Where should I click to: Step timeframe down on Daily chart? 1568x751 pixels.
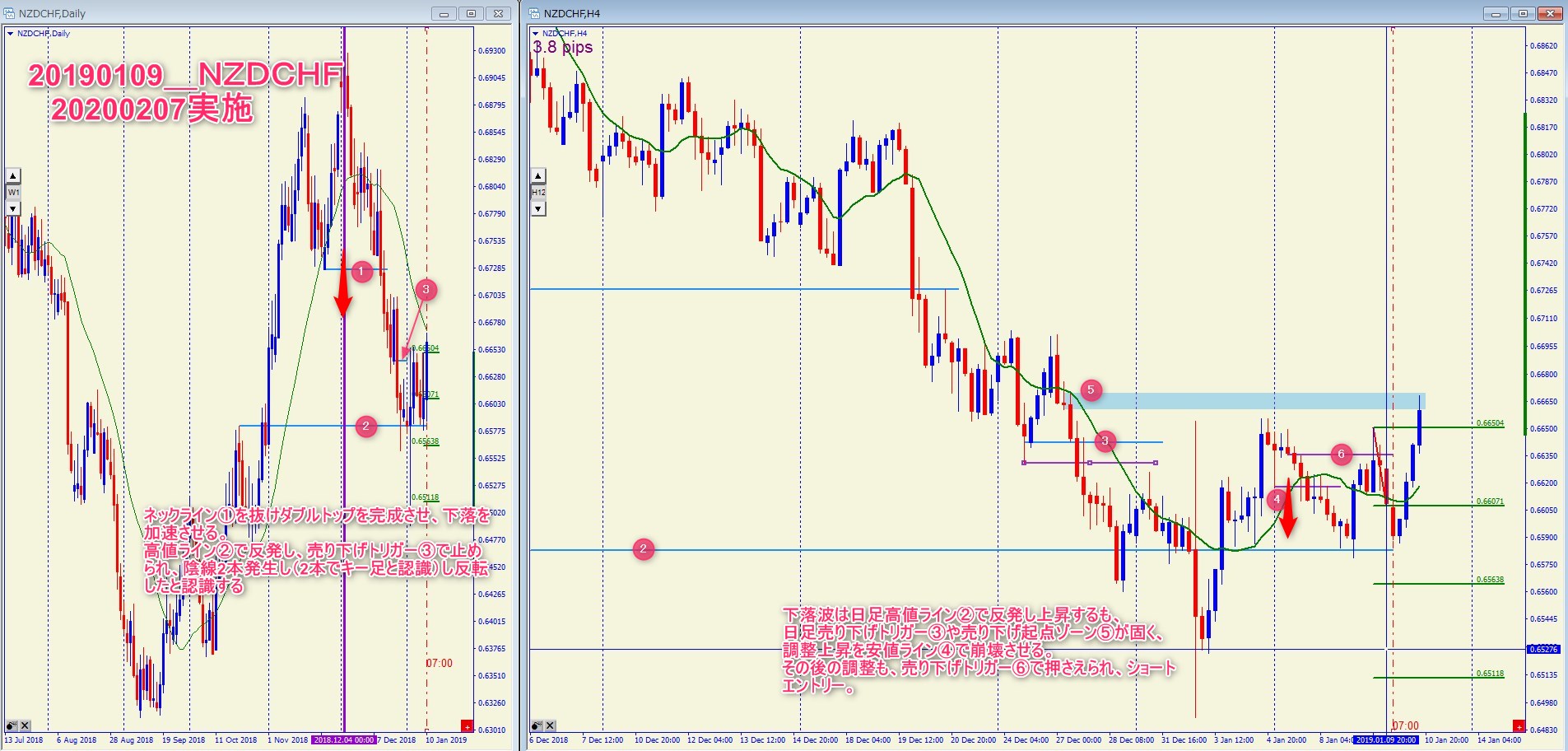[13, 208]
